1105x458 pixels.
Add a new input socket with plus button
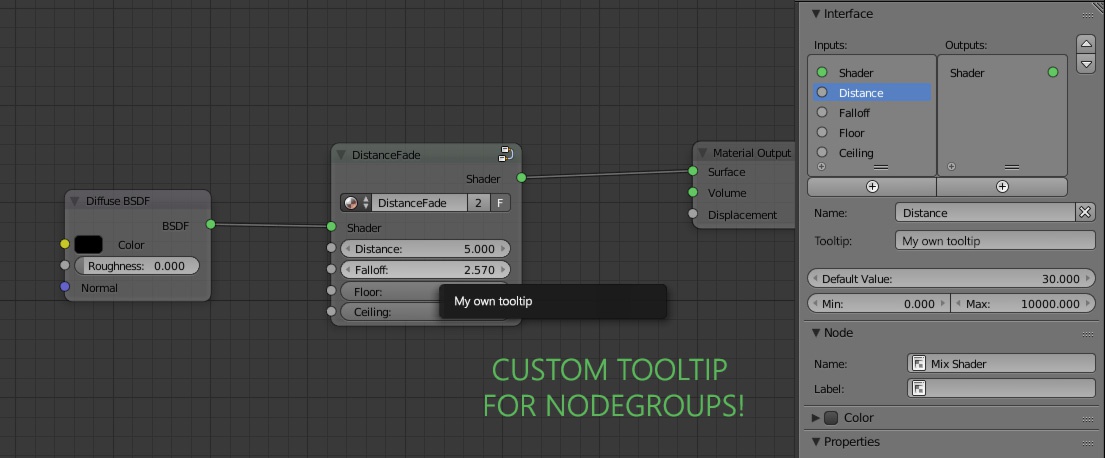(x=872, y=187)
